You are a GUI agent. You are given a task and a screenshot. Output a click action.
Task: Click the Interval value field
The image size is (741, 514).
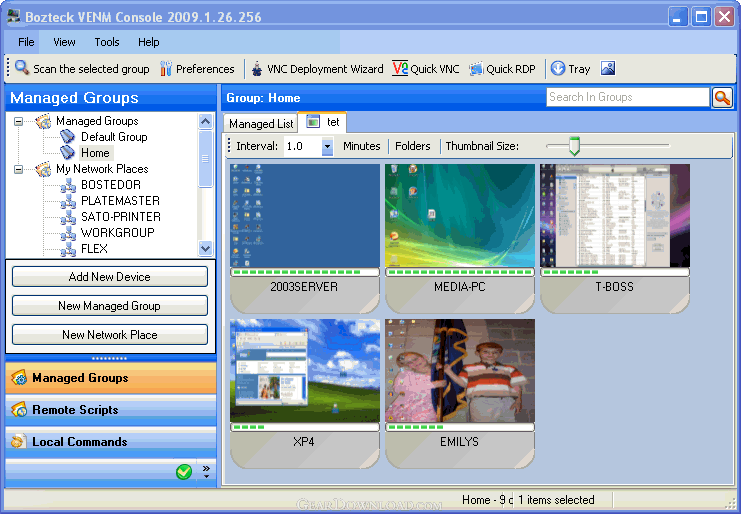click(x=303, y=146)
